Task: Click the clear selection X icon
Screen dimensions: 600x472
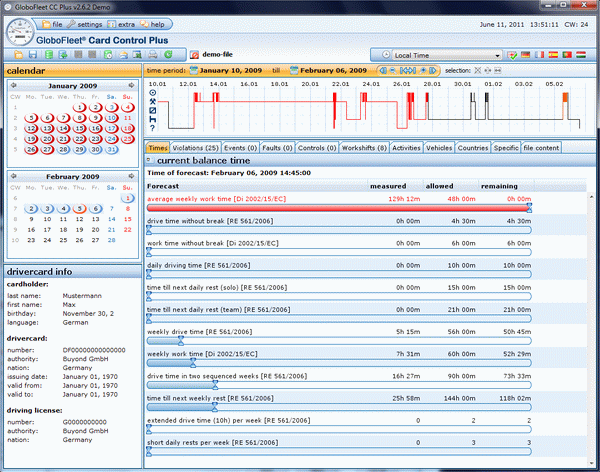Action: [x=478, y=70]
